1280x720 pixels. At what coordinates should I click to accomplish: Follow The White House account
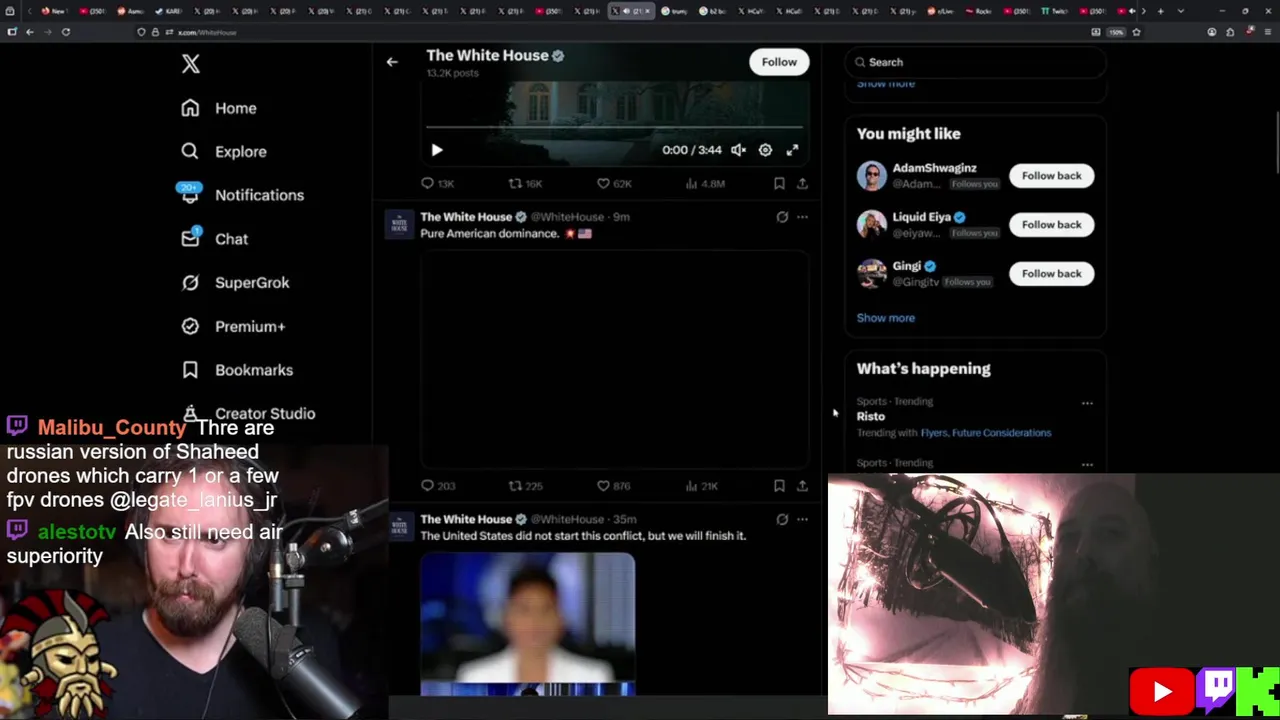779,62
